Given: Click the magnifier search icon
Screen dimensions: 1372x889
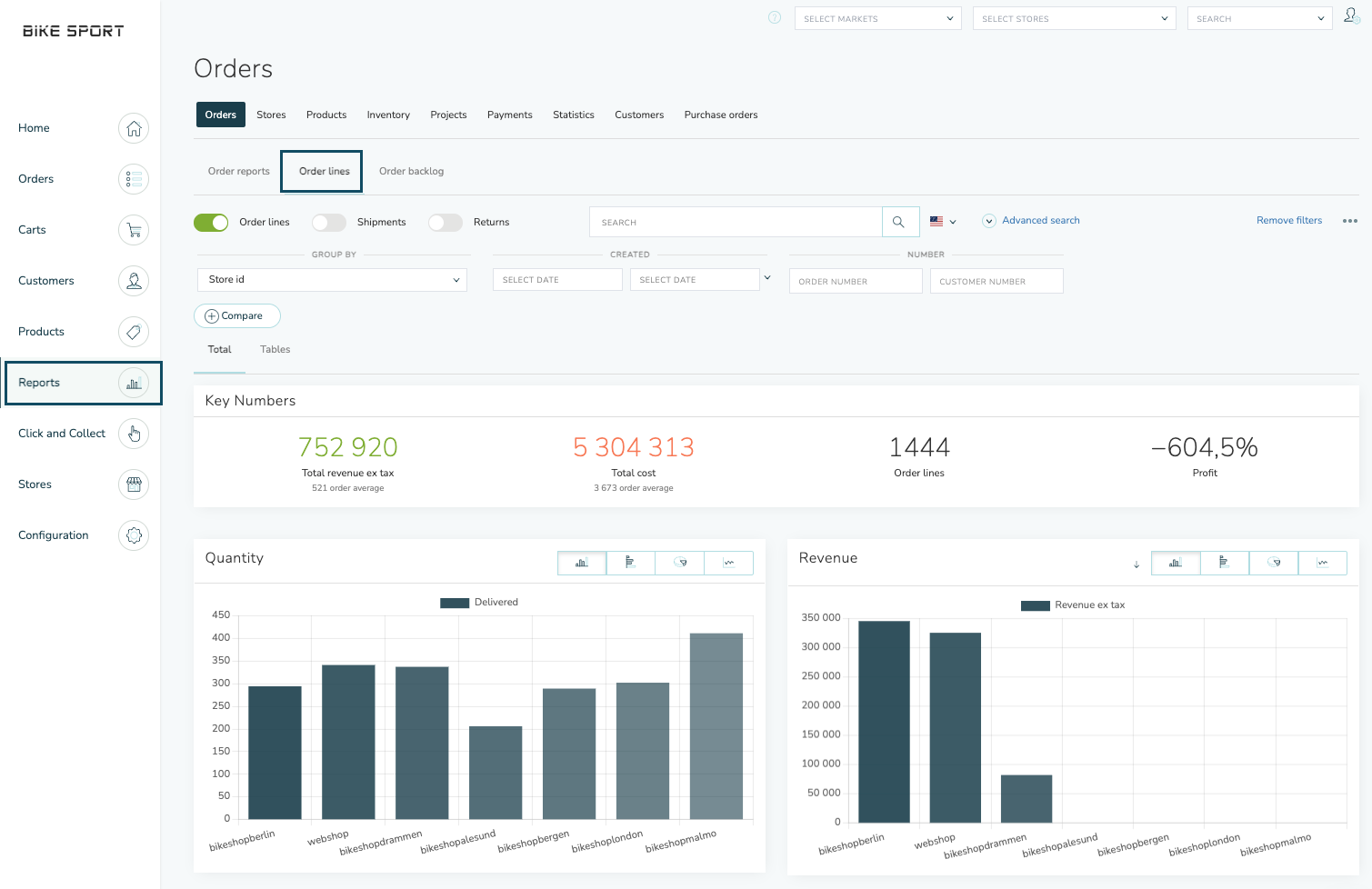Looking at the screenshot, I should pyautogui.click(x=898, y=222).
